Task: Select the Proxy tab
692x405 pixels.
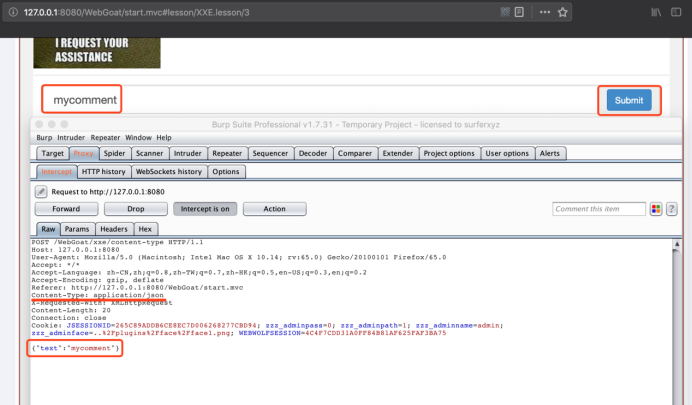Action: [83, 153]
